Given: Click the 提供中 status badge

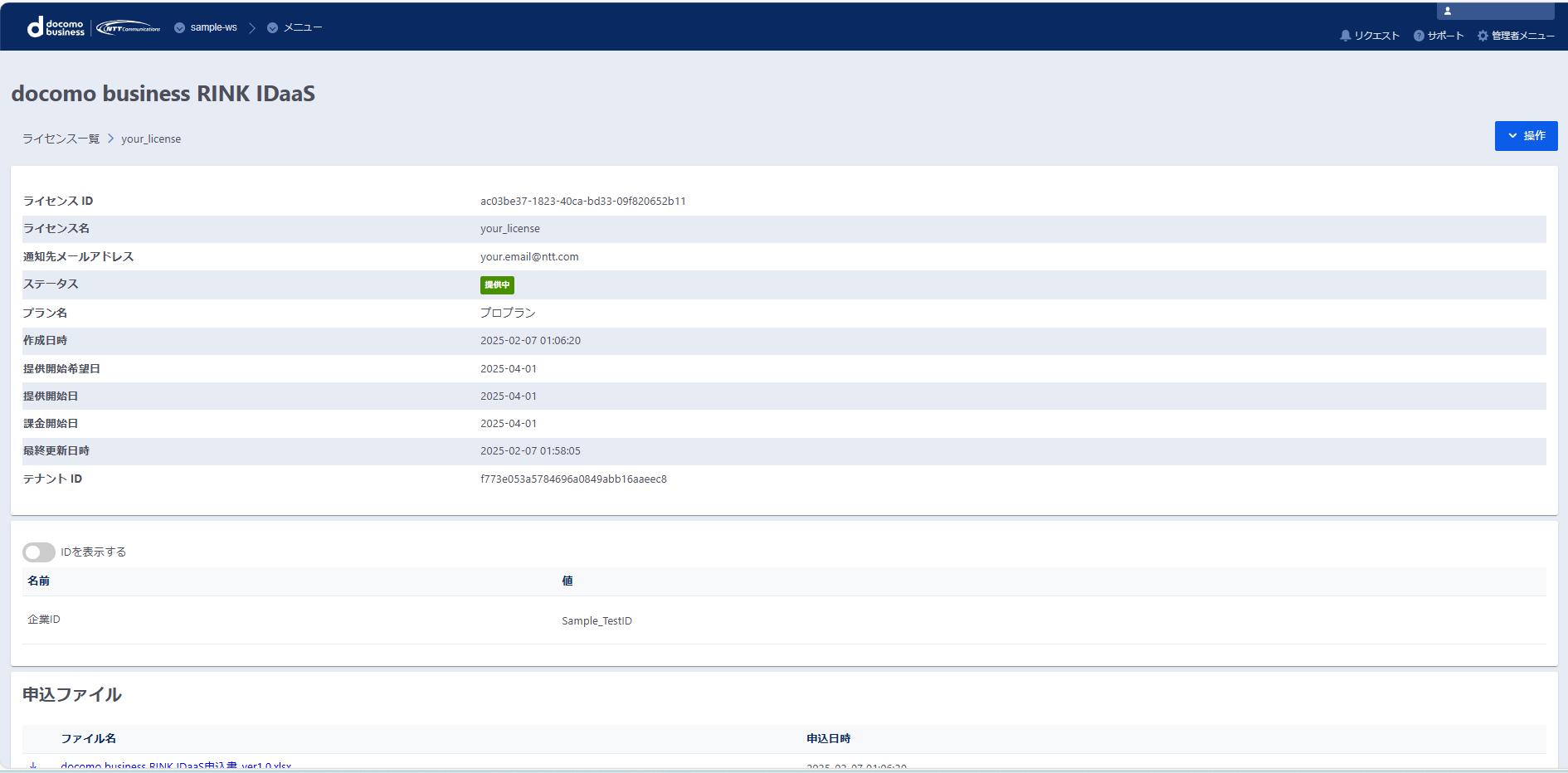Looking at the screenshot, I should (497, 285).
